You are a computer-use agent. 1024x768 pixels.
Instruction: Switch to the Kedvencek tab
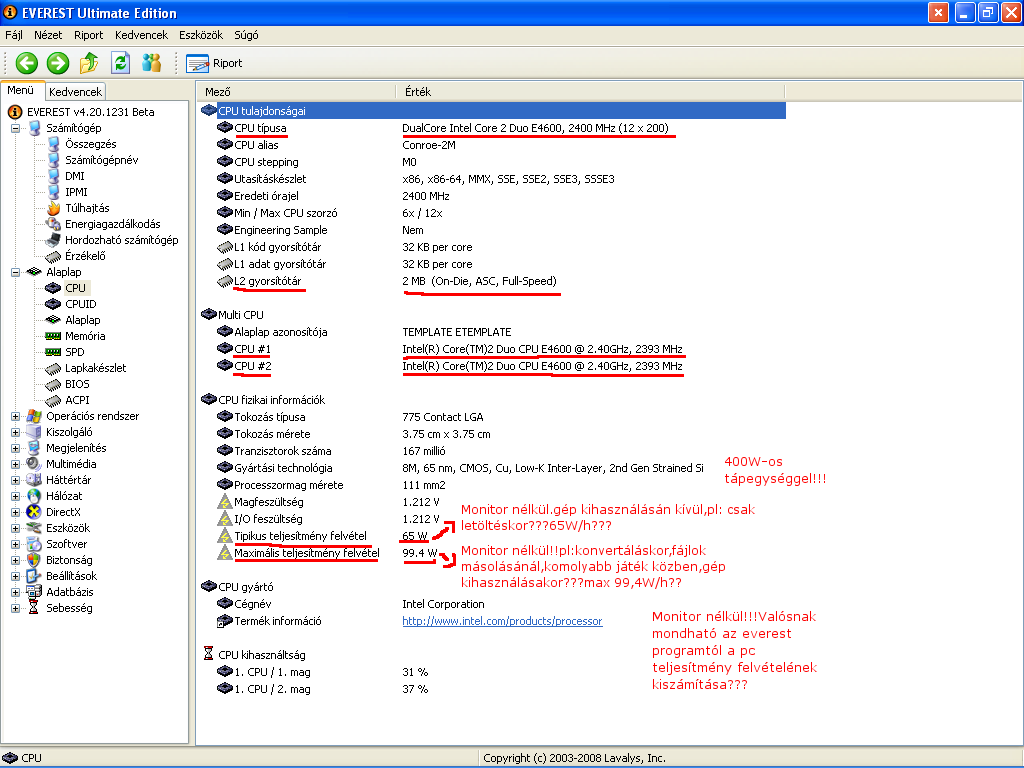[x=75, y=92]
